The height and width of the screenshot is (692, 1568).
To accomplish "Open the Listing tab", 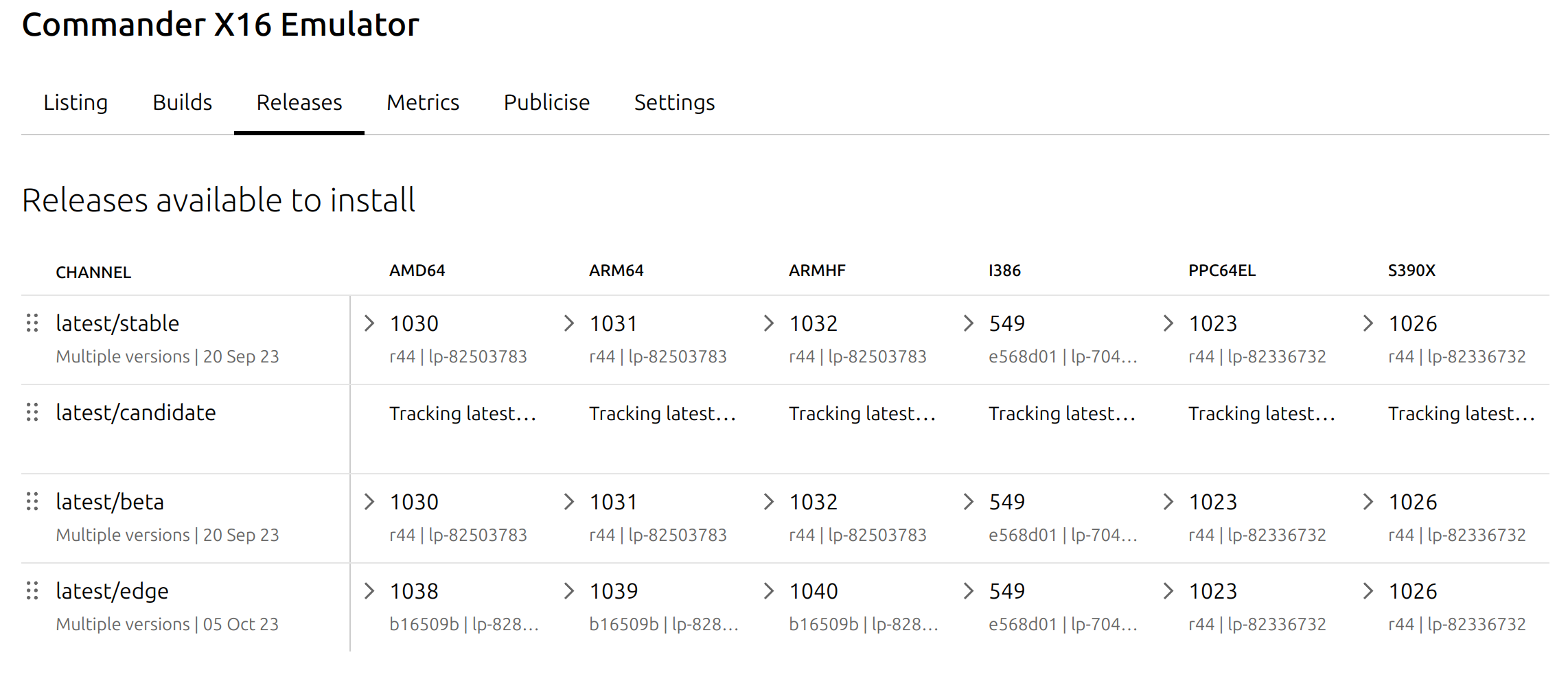I will pos(76,102).
